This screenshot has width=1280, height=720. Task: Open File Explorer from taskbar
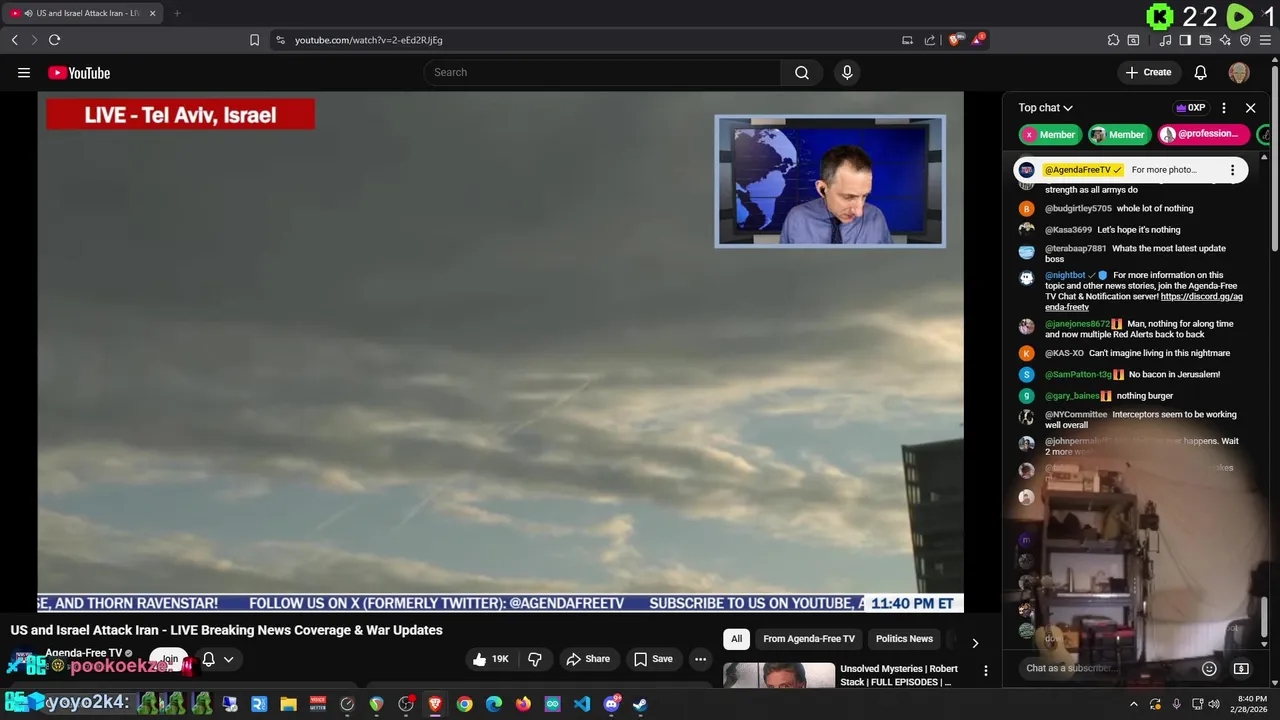[x=288, y=704]
